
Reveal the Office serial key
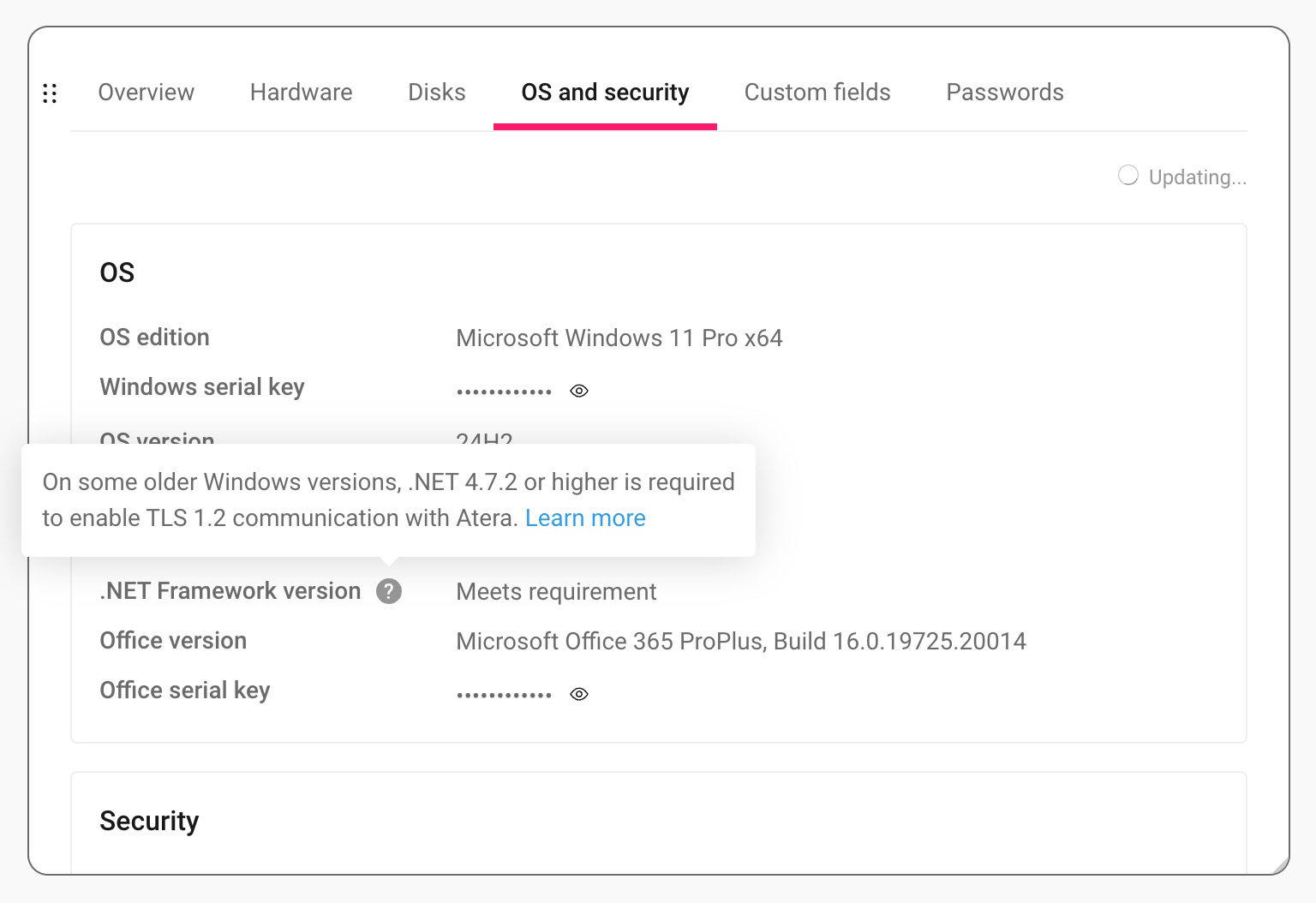579,694
